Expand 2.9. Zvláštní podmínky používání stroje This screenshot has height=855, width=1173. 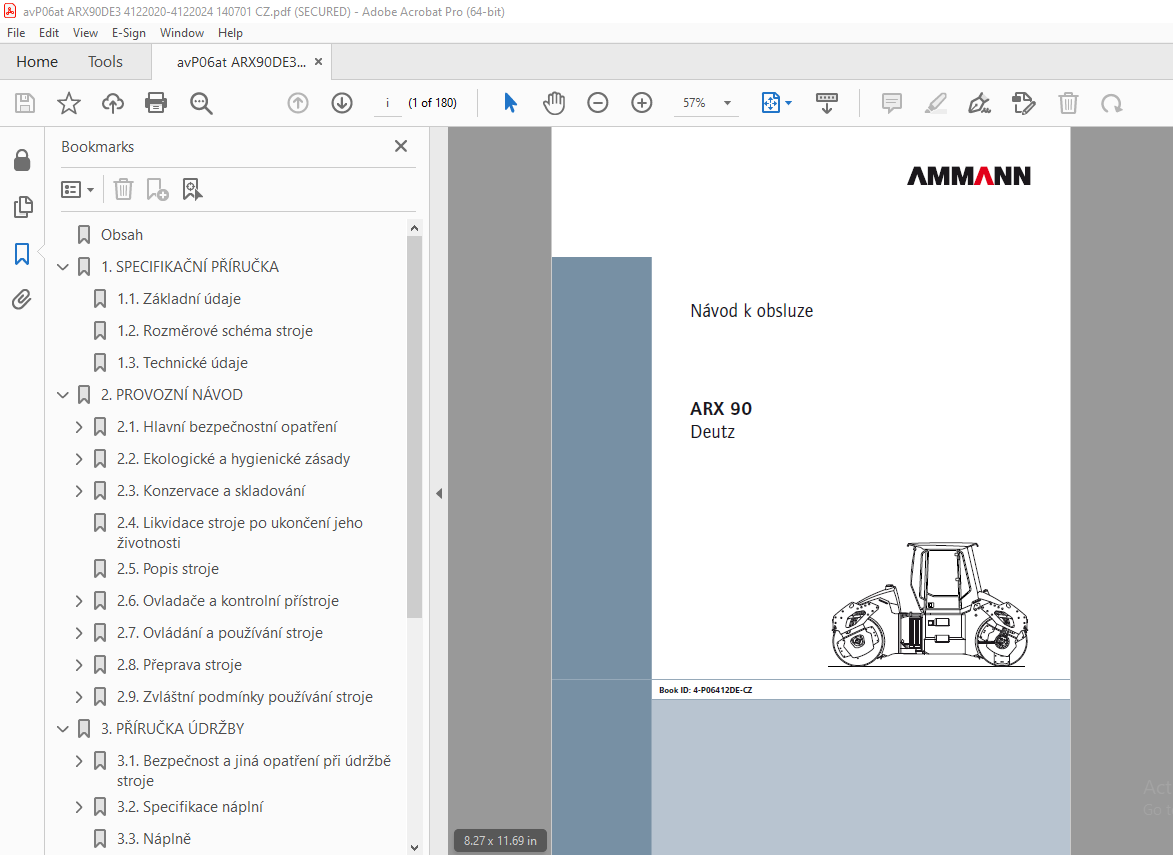(79, 697)
